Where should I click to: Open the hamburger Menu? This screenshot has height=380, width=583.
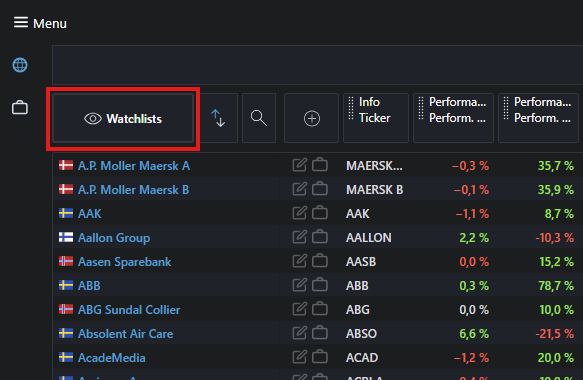(40, 23)
